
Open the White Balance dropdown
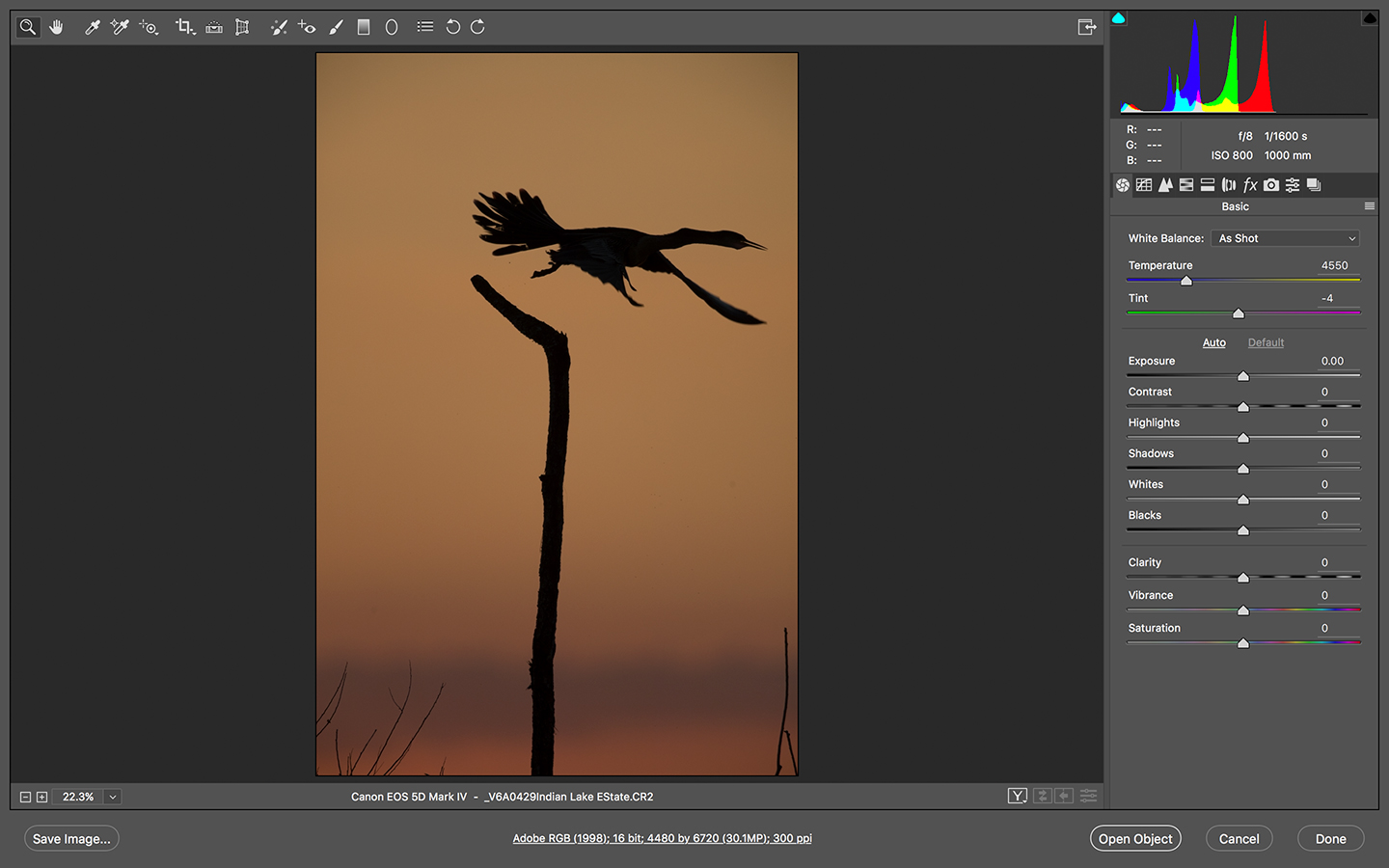click(x=1286, y=238)
